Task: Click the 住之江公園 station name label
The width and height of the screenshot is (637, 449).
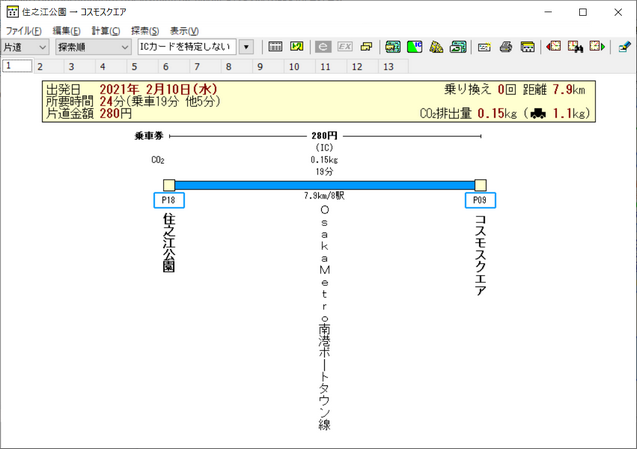Action: pyautogui.click(x=169, y=243)
